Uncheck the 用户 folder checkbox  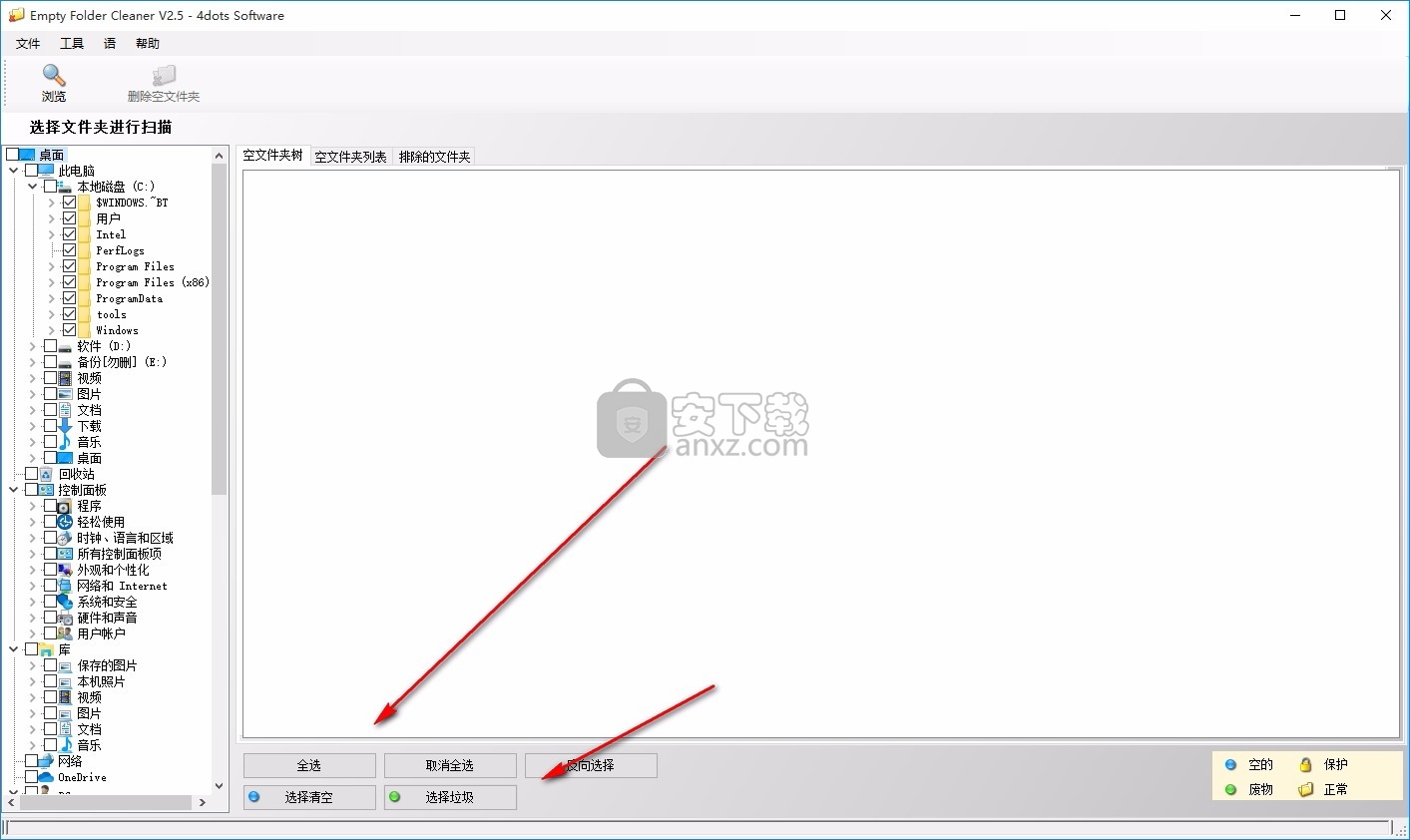(x=69, y=218)
